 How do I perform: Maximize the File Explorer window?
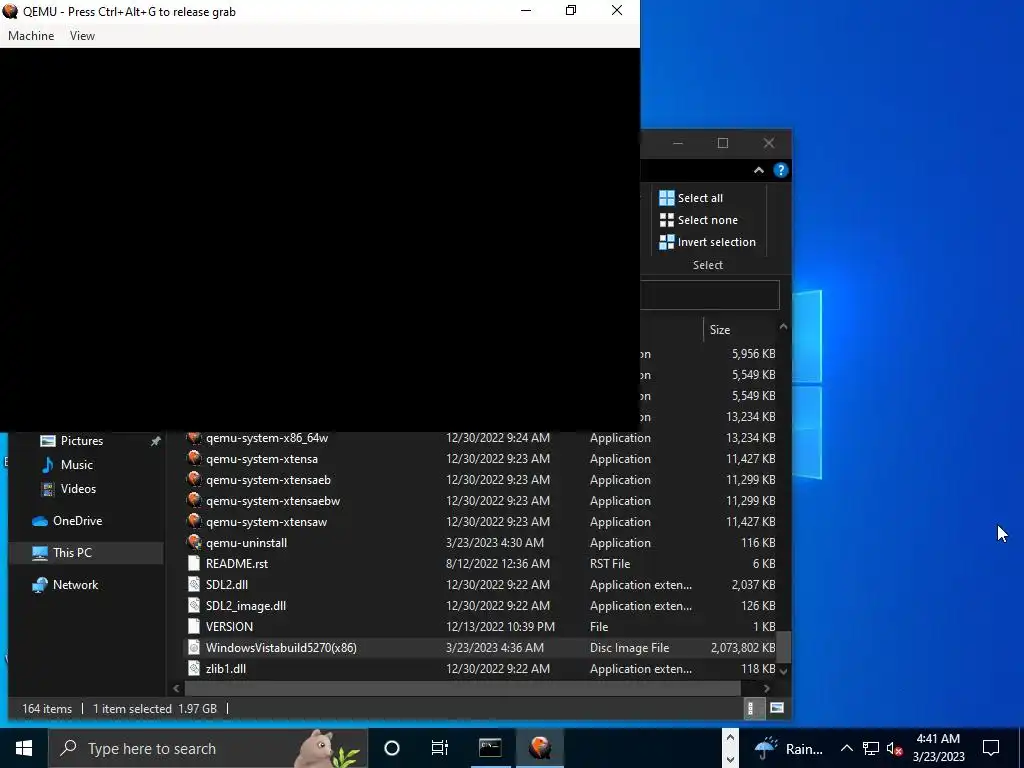pos(722,143)
